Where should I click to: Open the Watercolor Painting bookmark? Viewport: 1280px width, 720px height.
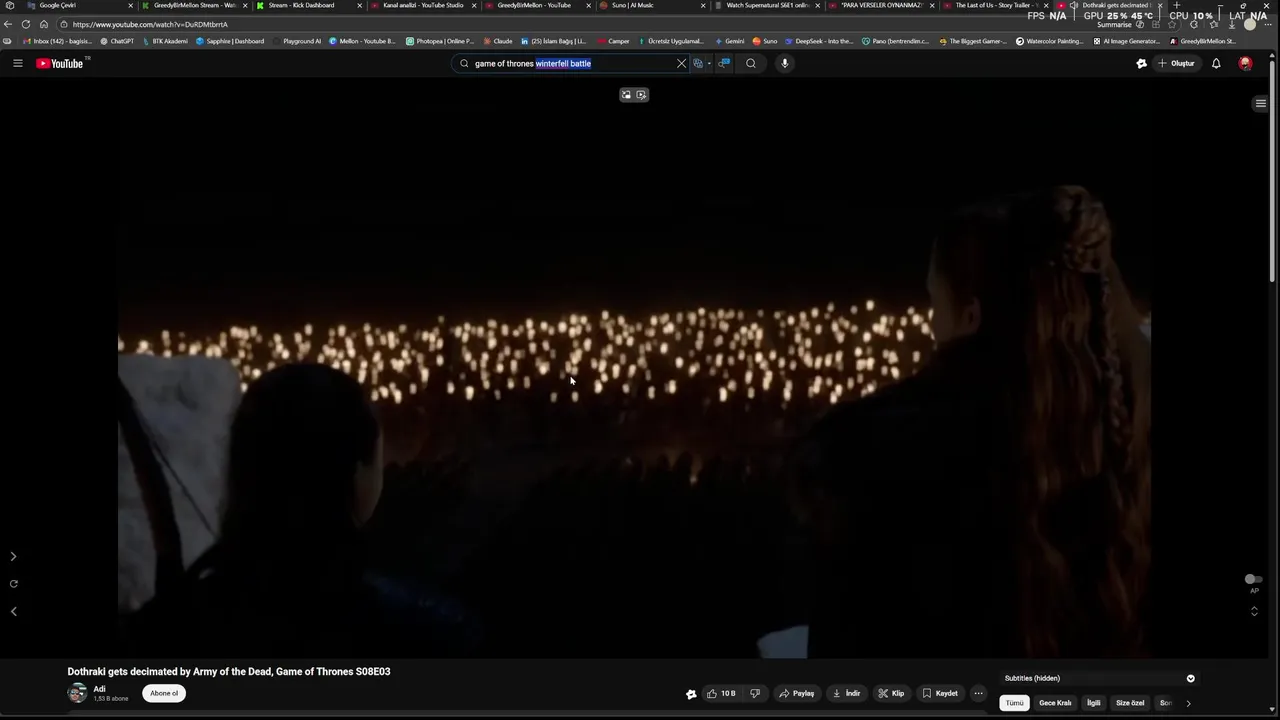point(1050,41)
